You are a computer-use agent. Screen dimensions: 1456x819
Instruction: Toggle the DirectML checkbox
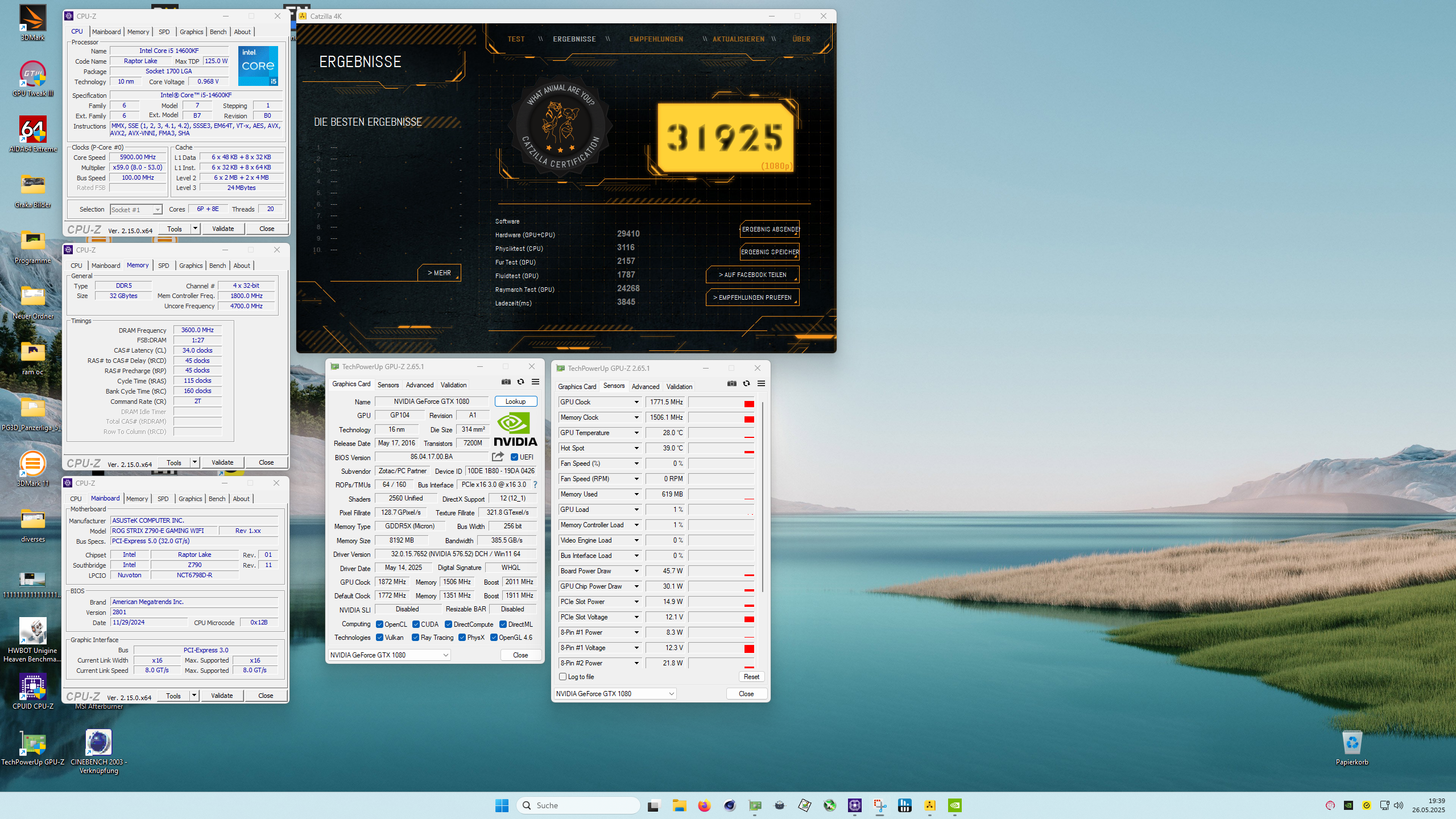pyautogui.click(x=503, y=624)
